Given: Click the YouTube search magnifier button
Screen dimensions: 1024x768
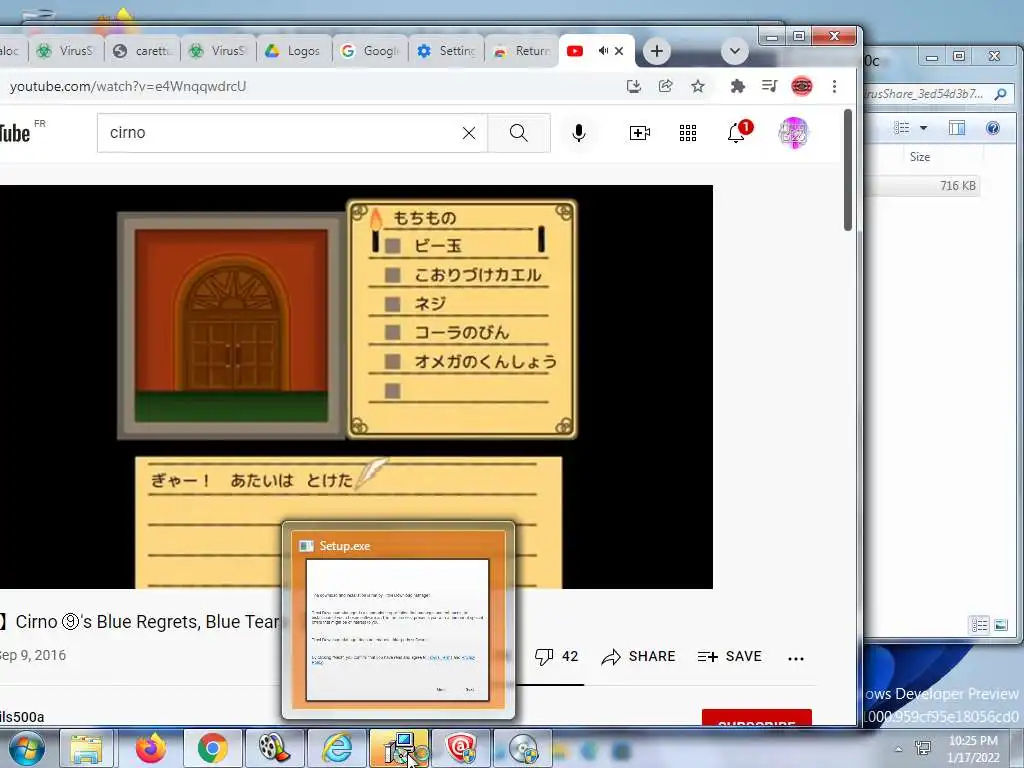Looking at the screenshot, I should (519, 133).
